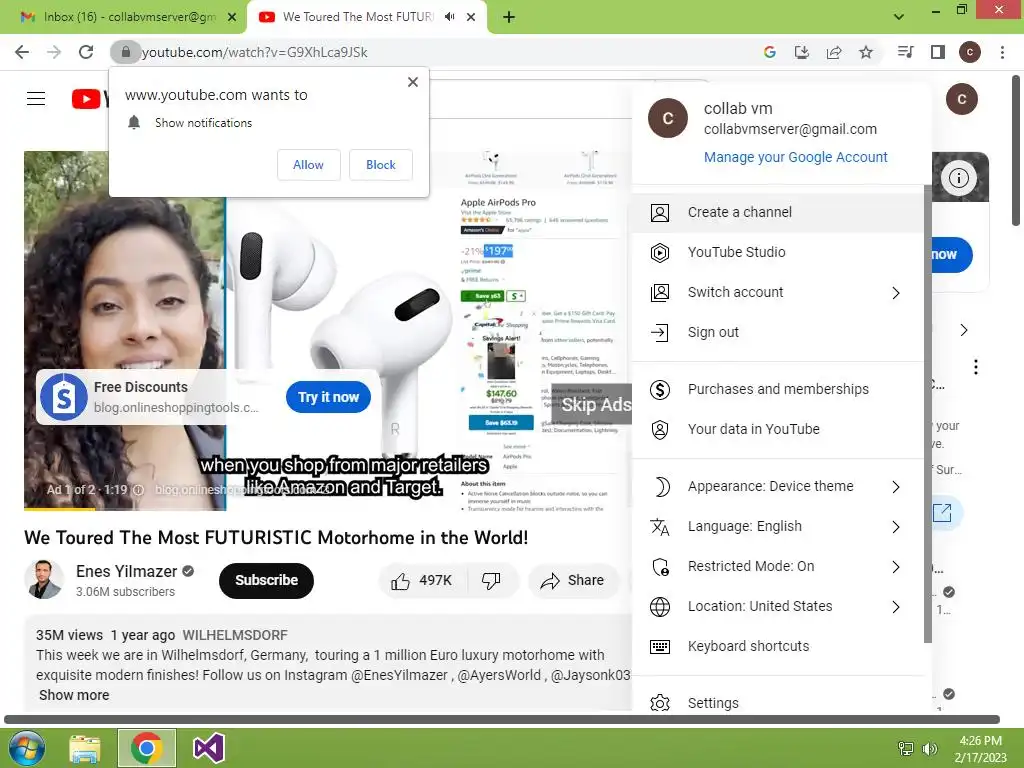This screenshot has height=768, width=1024.
Task: Skip the ad with Skip Ads
Action: (594, 405)
